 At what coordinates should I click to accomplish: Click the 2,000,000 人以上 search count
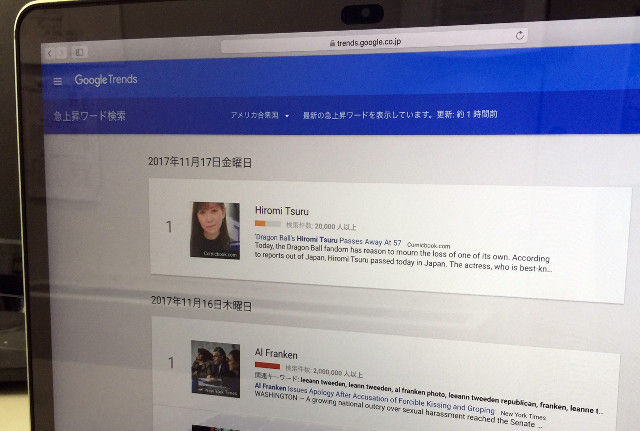click(338, 371)
